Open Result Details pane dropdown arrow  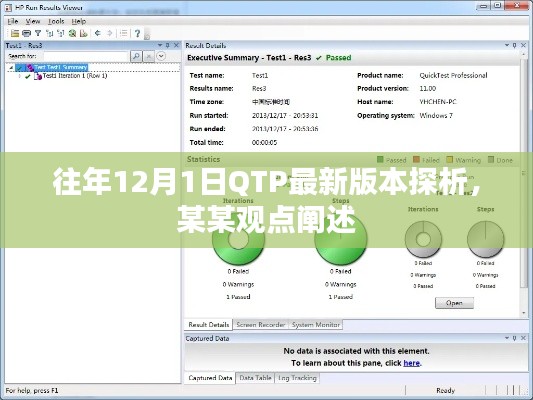[507, 45]
